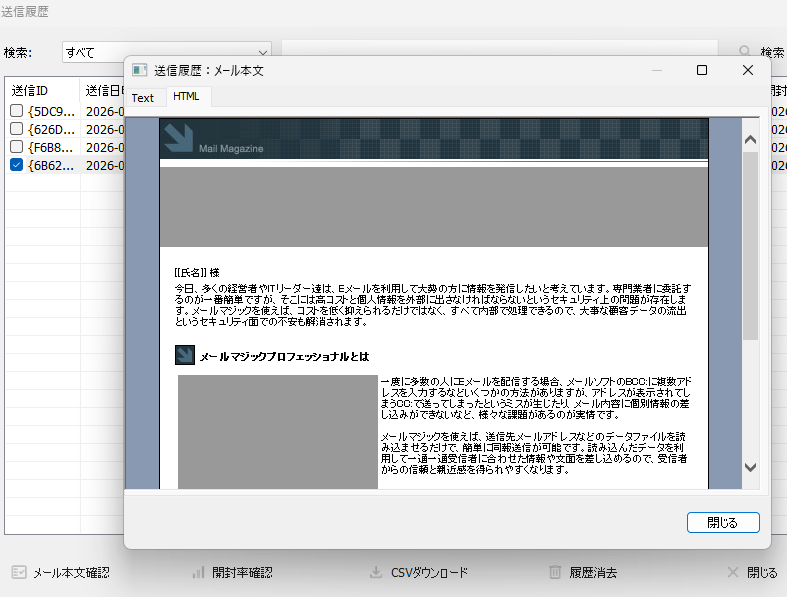Check the {626D... row checkbox
This screenshot has height=597, width=787.
[x=17, y=129]
